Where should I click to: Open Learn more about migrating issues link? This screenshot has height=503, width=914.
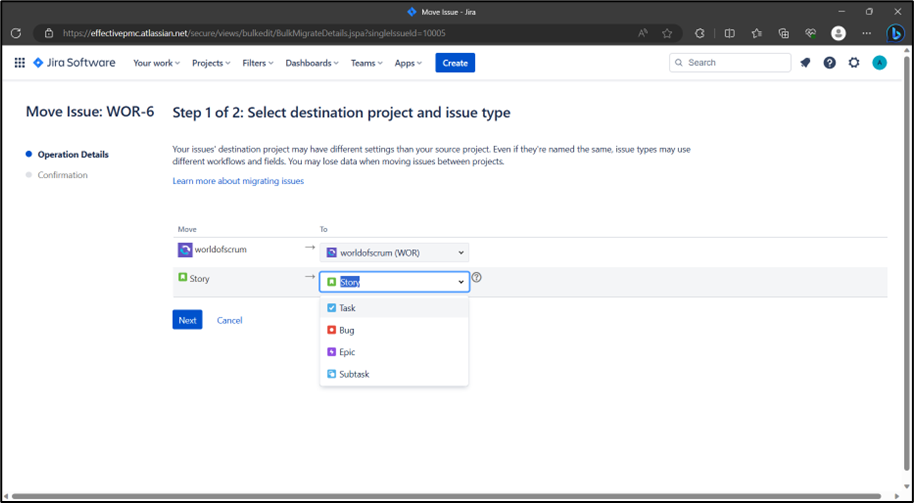[238, 181]
